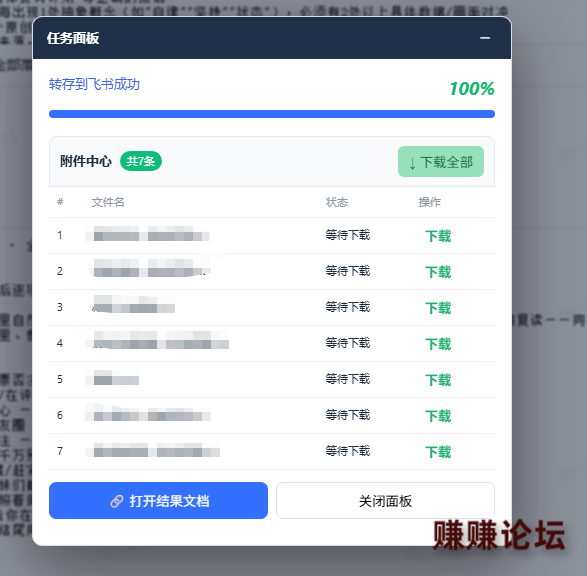Download file in row 7

pos(438,452)
